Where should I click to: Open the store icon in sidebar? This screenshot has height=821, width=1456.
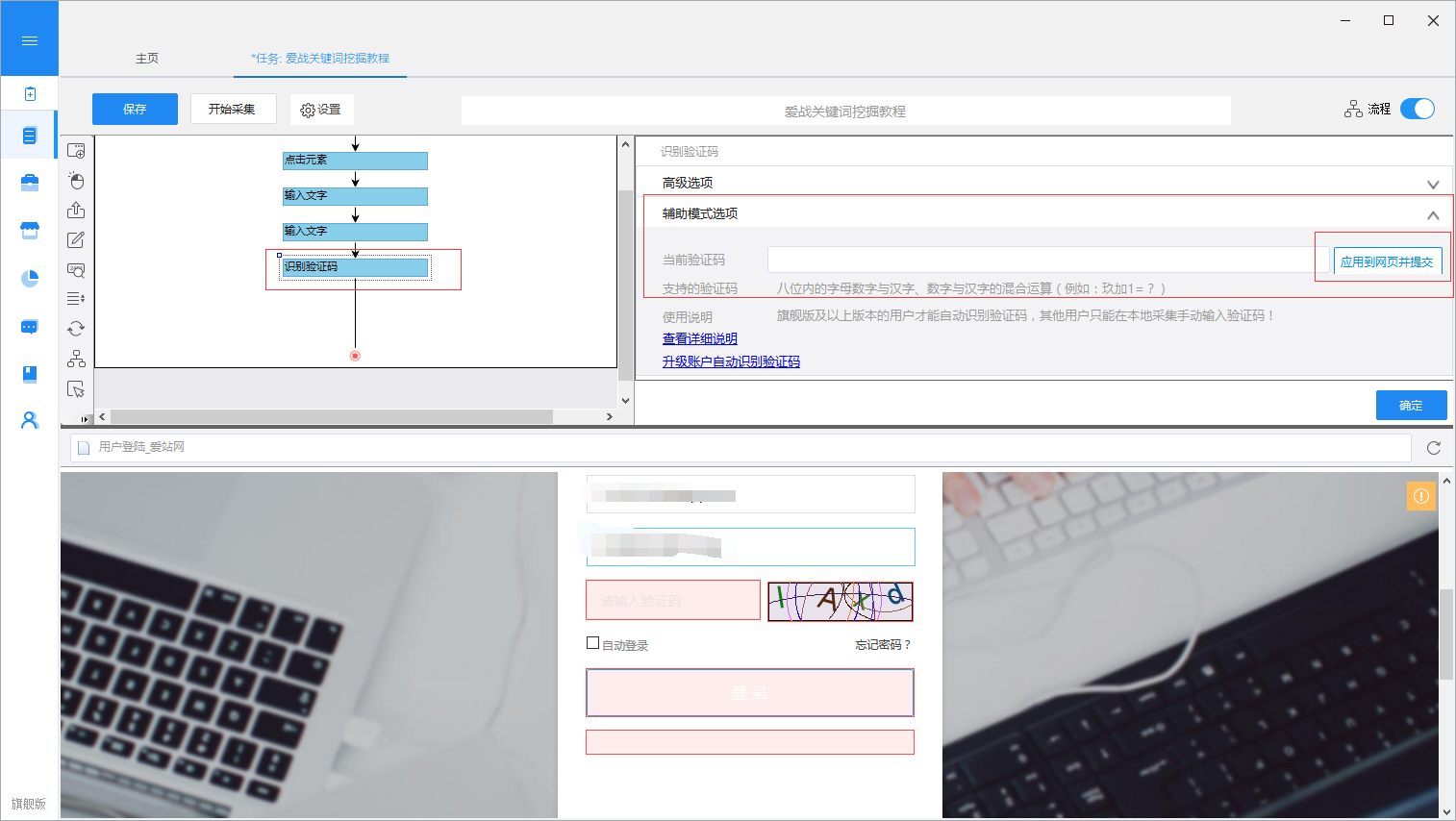(x=30, y=230)
